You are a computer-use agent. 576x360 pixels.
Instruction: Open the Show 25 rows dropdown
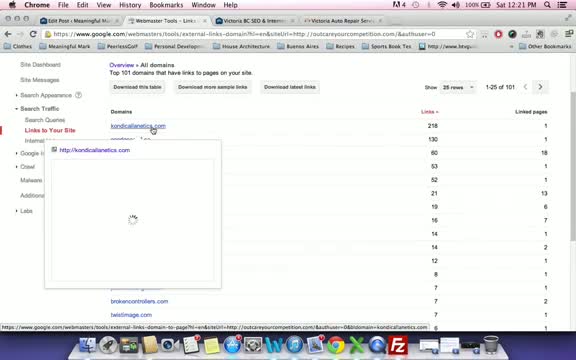pos(458,87)
